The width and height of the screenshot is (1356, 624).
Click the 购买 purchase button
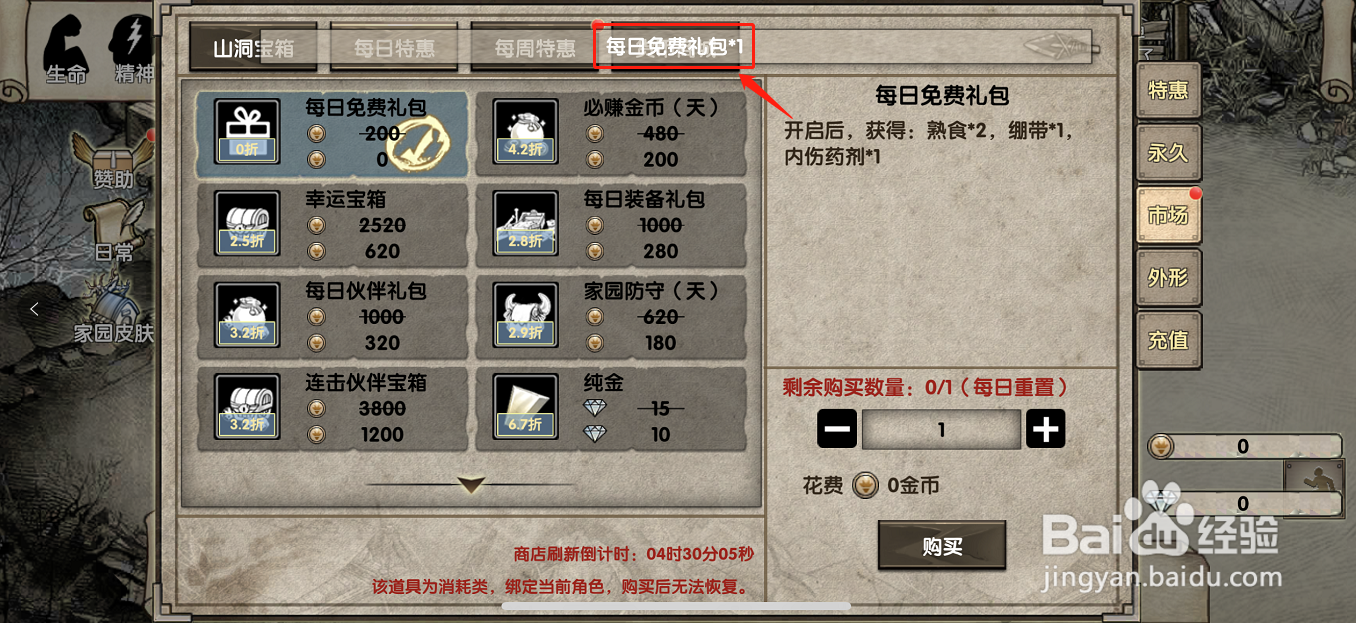[942, 546]
